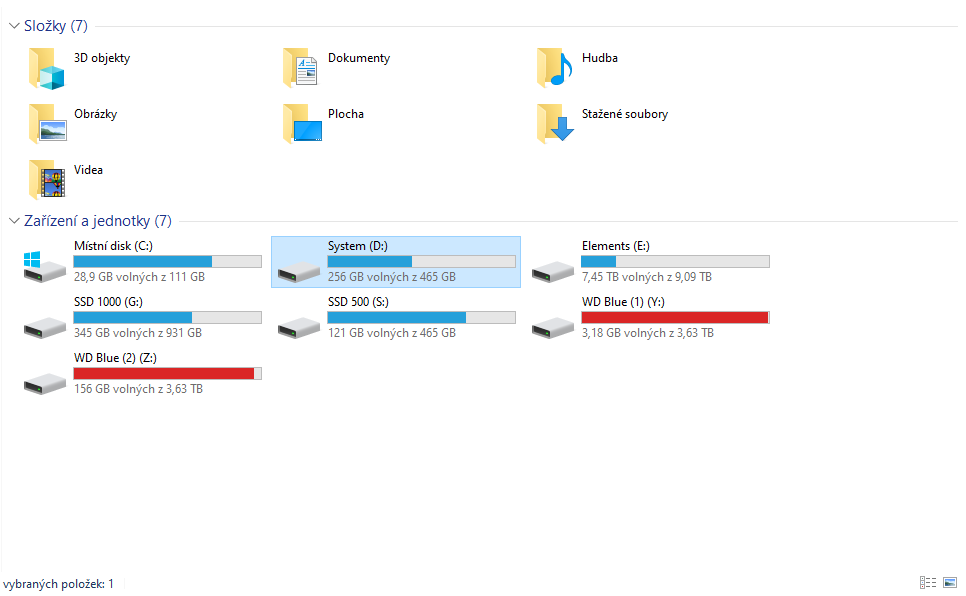Select the SSD 1000 (G:) drive icon

[x=44, y=327]
